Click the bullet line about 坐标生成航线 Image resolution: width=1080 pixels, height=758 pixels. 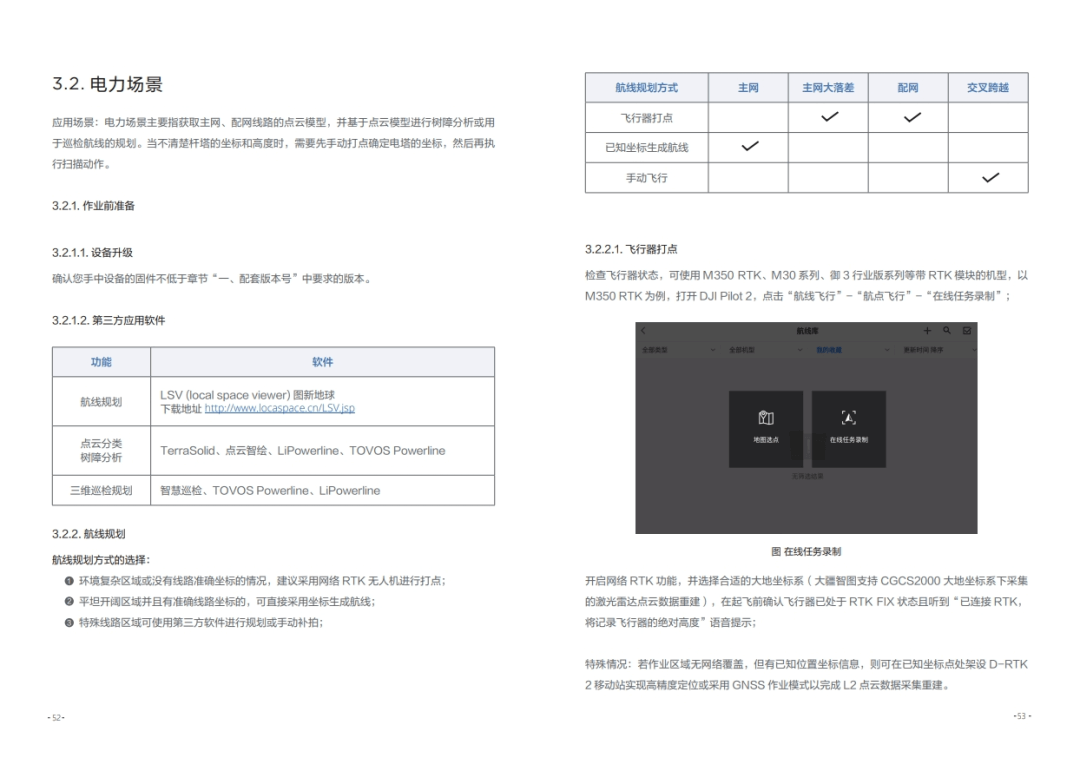click(x=220, y=602)
